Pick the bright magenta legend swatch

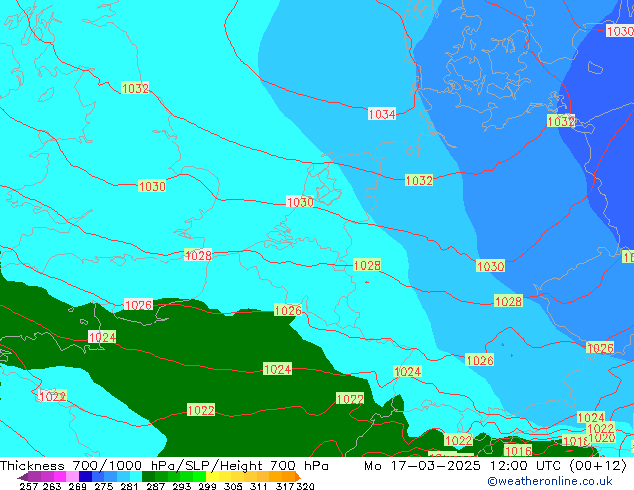pos(60,476)
